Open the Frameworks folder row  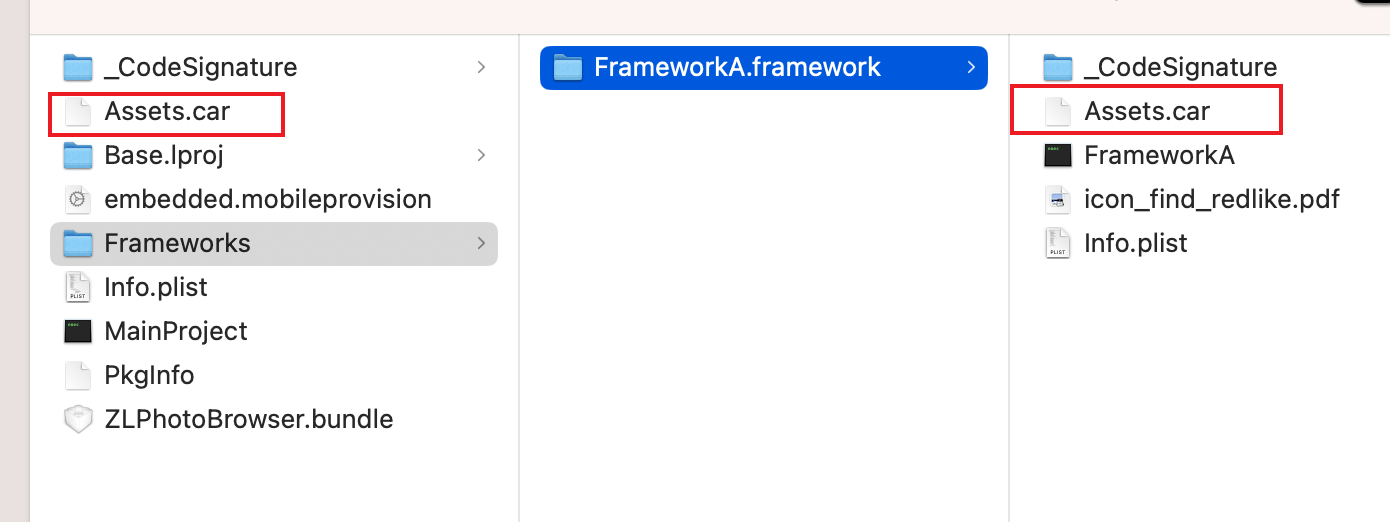[x=274, y=243]
